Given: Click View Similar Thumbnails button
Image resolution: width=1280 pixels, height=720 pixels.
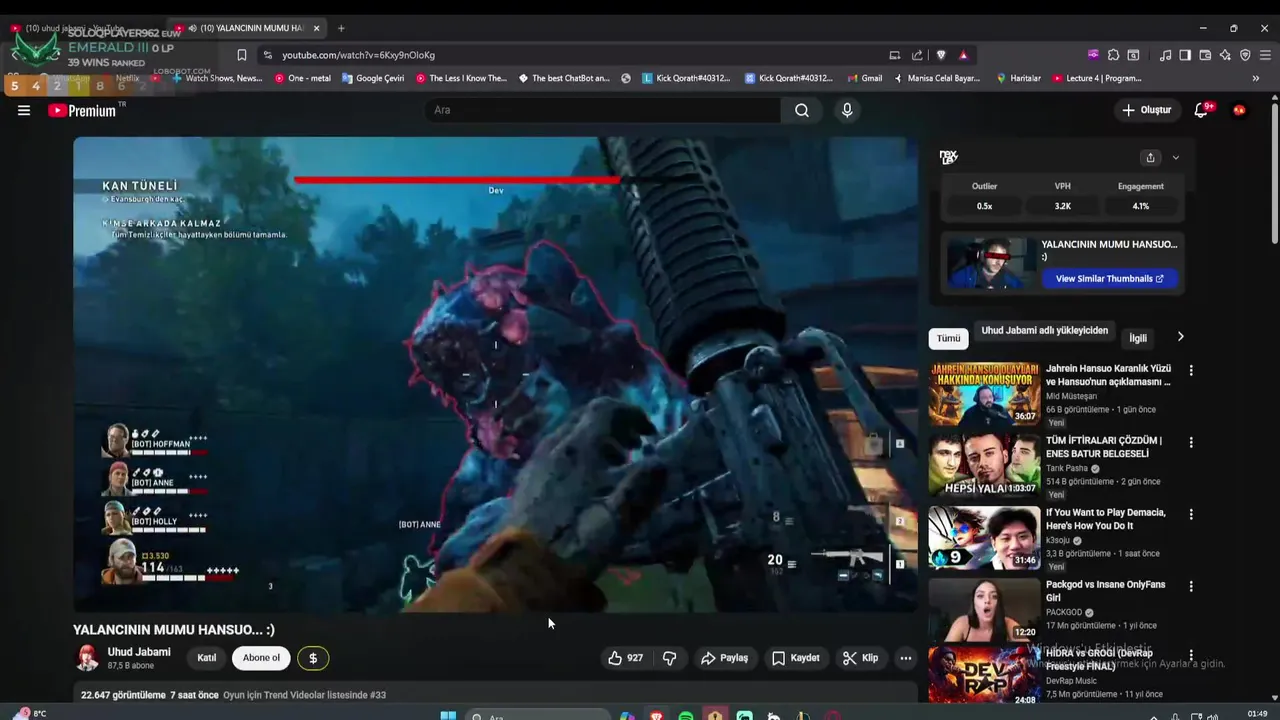Looking at the screenshot, I should 1109,279.
